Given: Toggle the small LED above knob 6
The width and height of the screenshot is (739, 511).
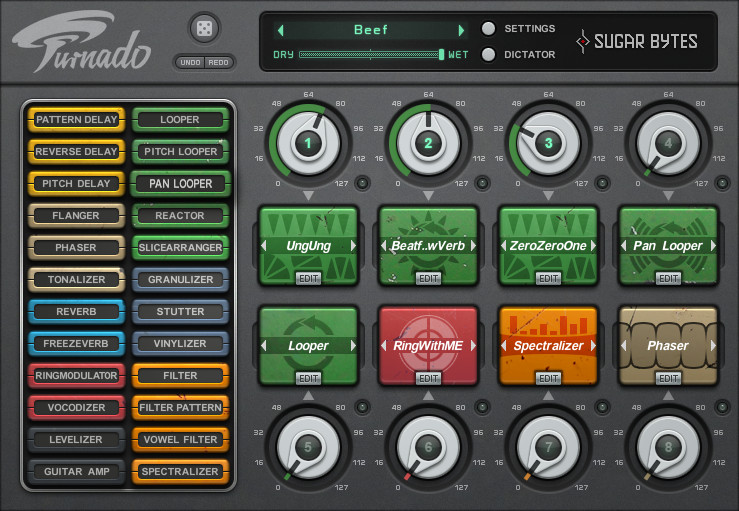Looking at the screenshot, I should [x=483, y=407].
